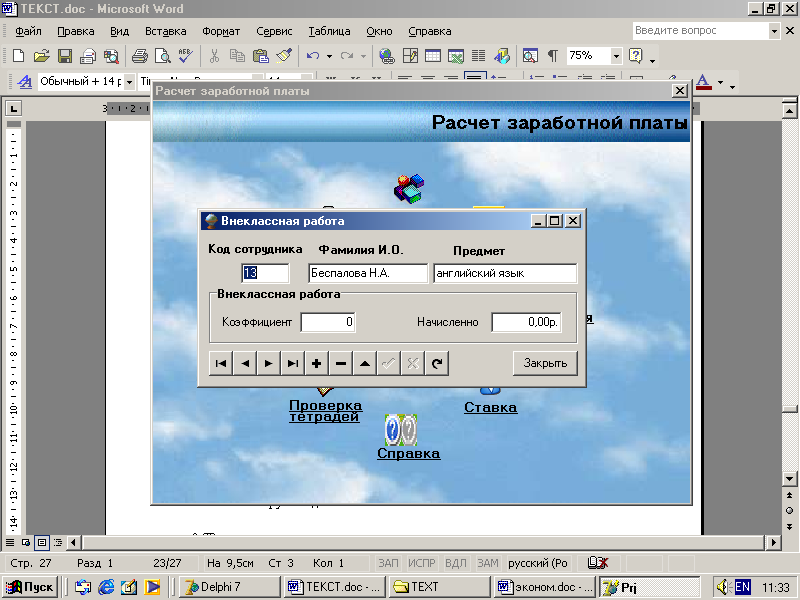The height and width of the screenshot is (600, 800).
Task: Open the Правка menu
Action: [76, 31]
